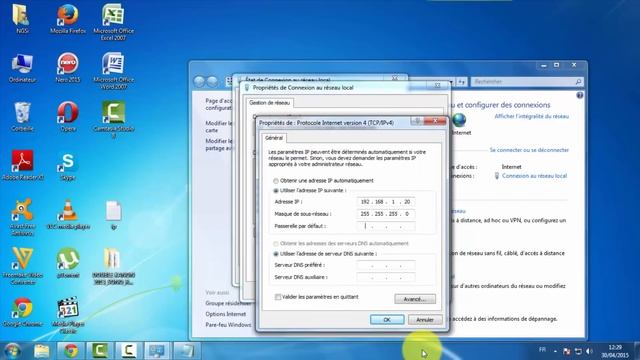This screenshot has width=640, height=360.
Task: Open the uTorrent desktop shortcut
Action: pyautogui.click(x=68, y=263)
